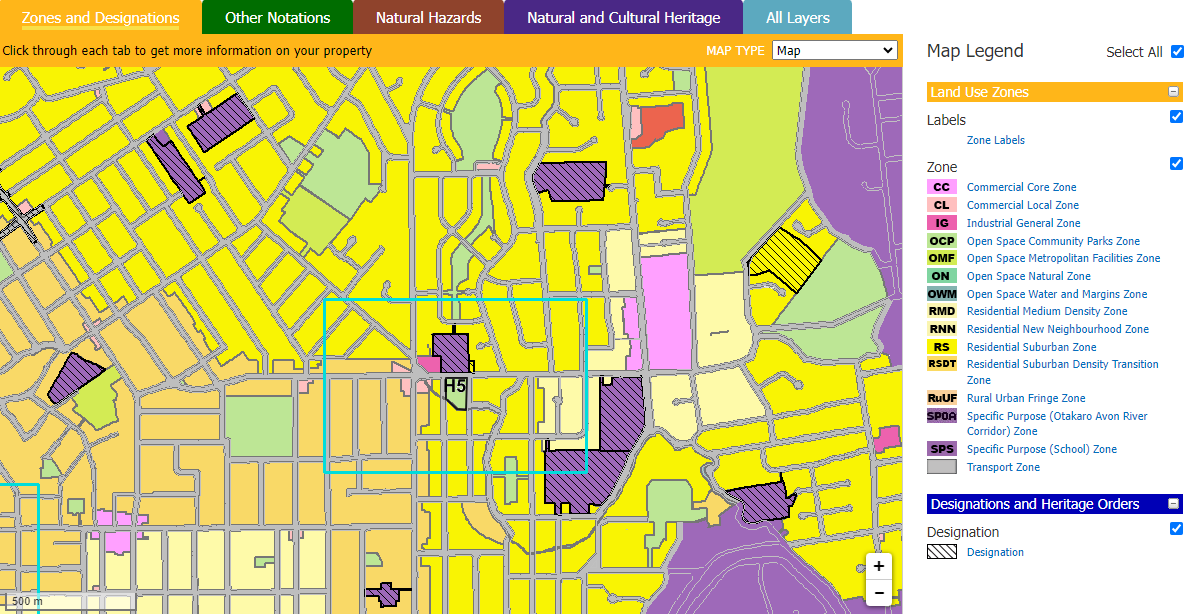
Task: Select the All Layers tab
Action: pyautogui.click(x=797, y=17)
